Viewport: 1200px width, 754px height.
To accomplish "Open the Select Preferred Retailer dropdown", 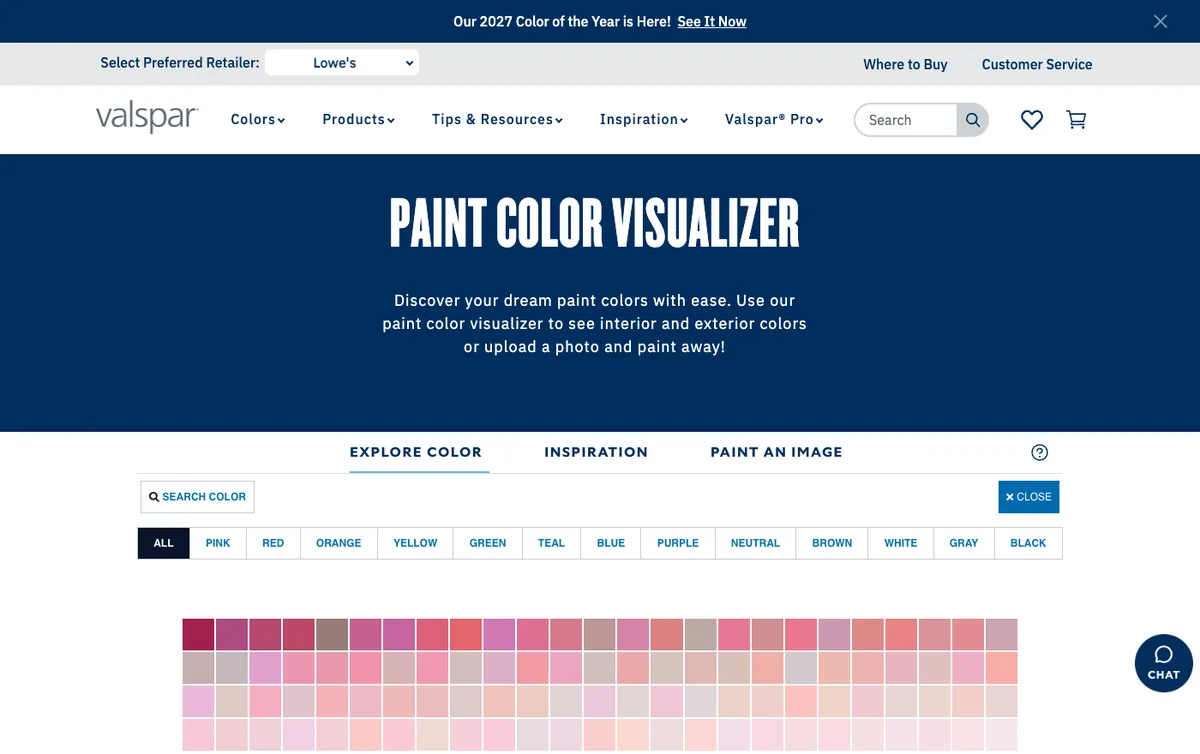I will coord(342,63).
